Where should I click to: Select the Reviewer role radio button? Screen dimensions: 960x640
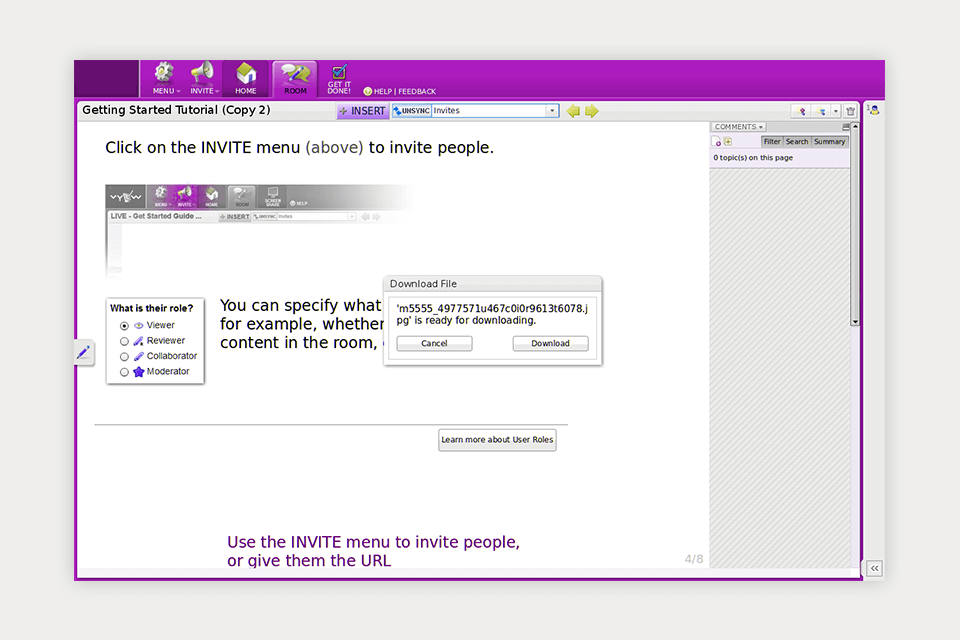[x=124, y=341]
